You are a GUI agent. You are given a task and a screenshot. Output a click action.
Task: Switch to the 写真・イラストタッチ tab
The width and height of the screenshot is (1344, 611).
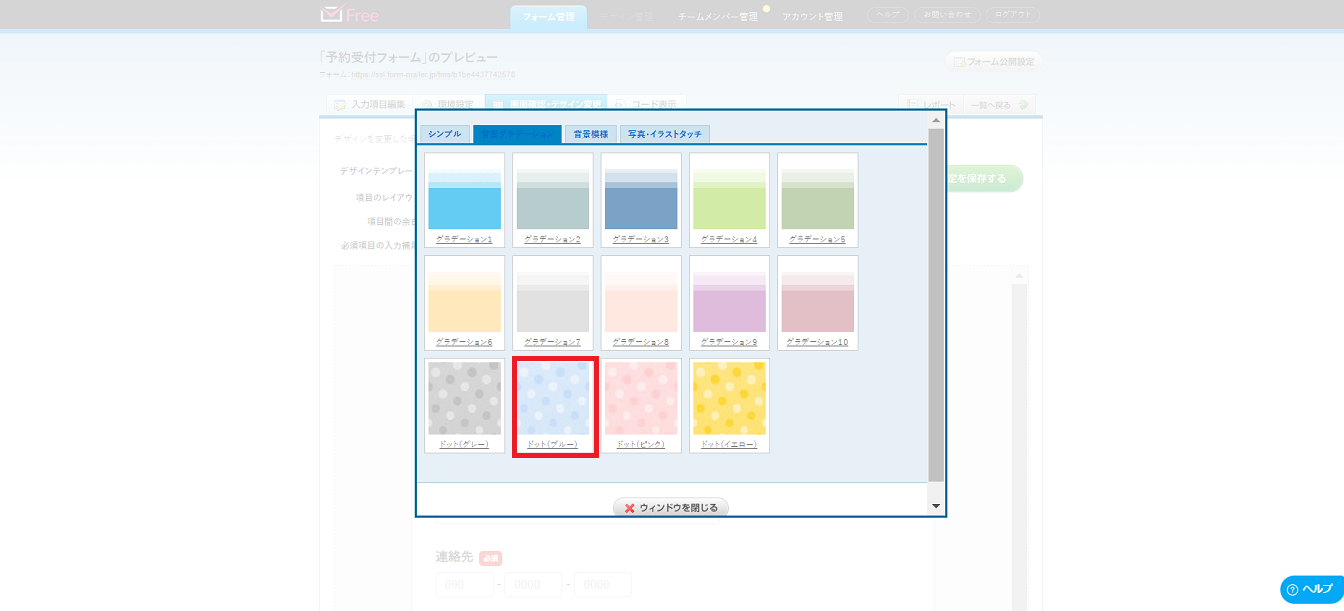tap(665, 134)
